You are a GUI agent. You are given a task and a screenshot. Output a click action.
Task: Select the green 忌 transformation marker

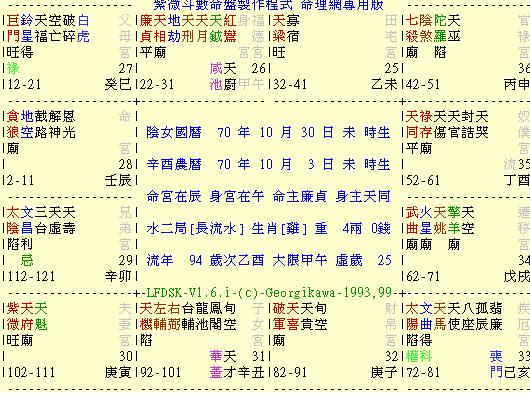point(27,260)
